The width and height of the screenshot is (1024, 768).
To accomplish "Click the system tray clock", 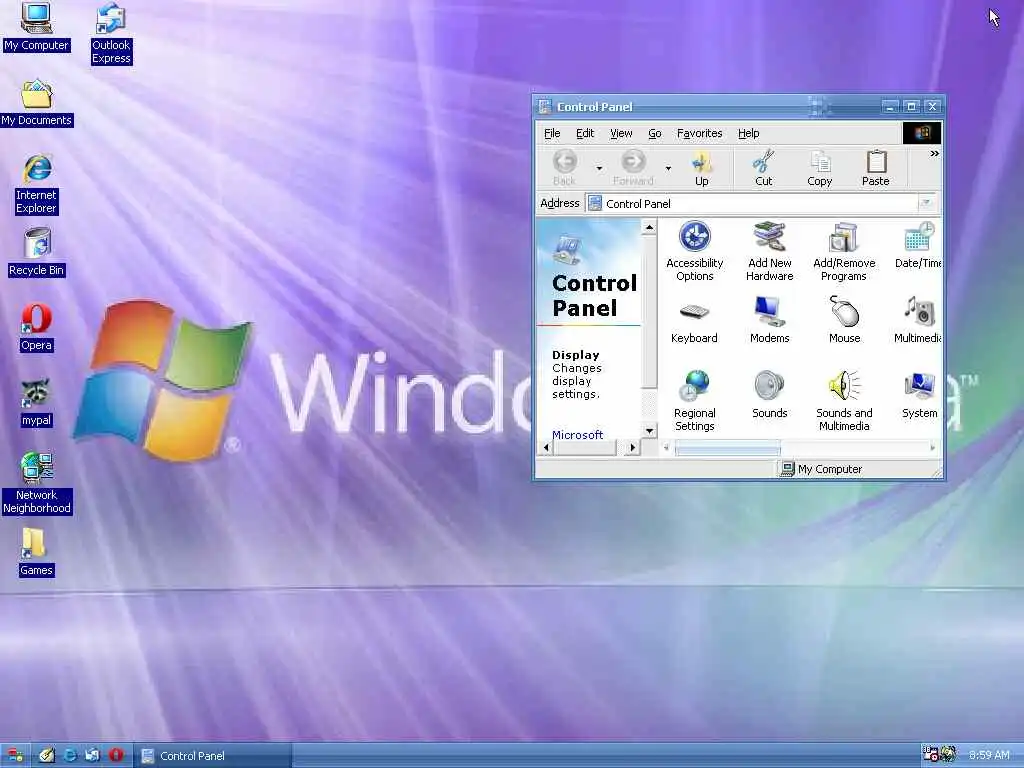I will click(x=989, y=756).
